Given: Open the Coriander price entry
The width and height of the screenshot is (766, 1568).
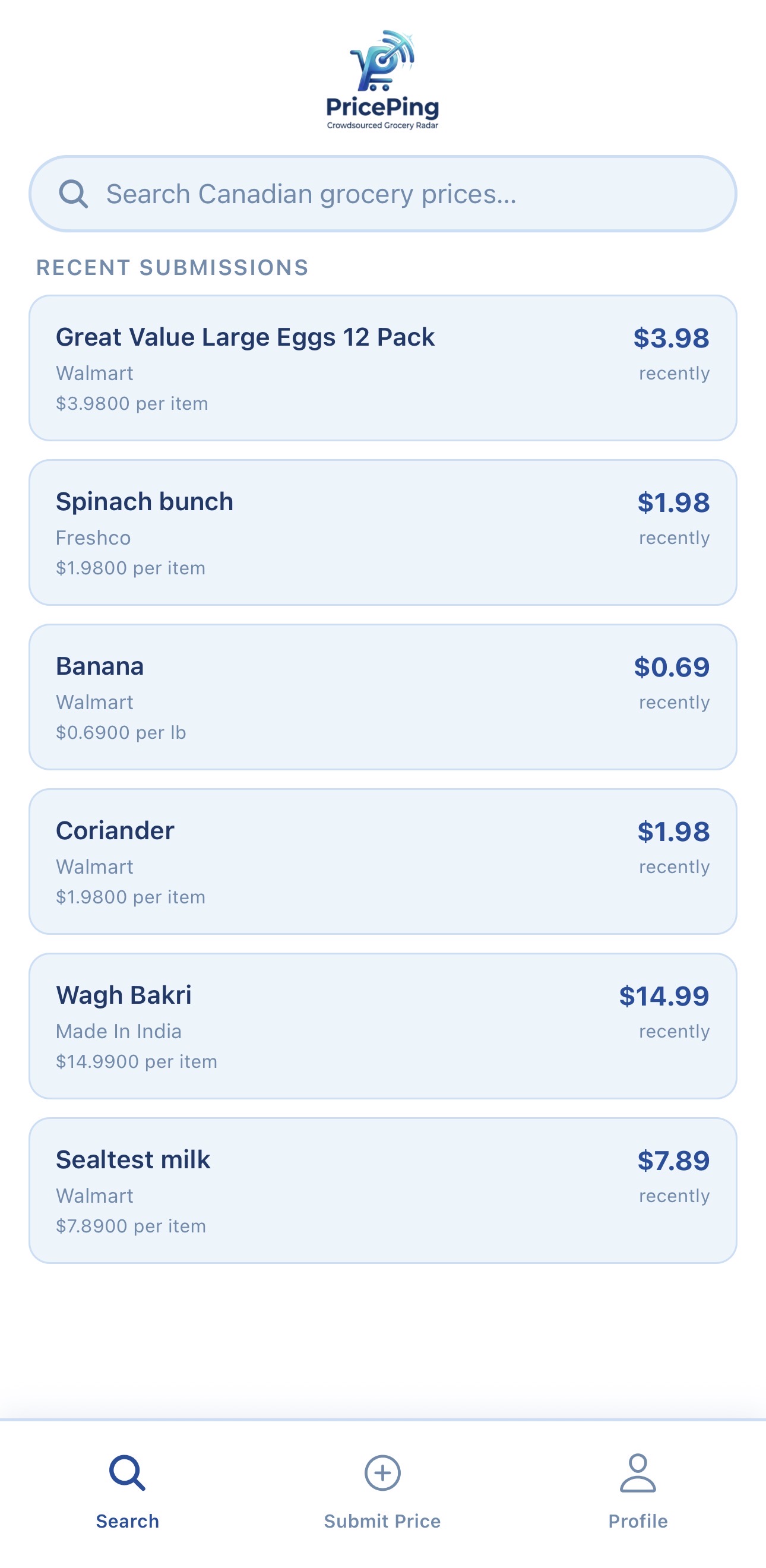Looking at the screenshot, I should [x=382, y=861].
